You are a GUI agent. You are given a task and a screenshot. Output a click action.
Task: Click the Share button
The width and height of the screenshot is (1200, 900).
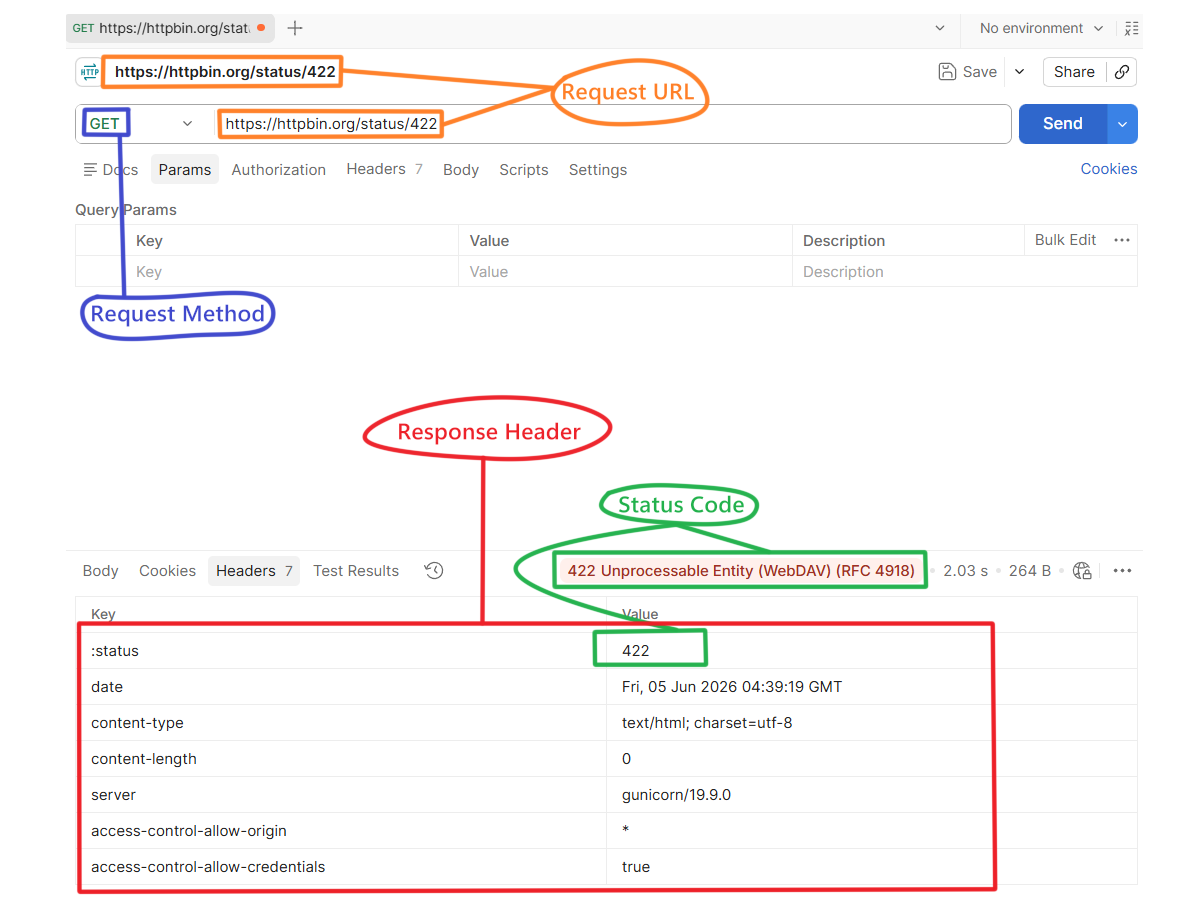click(x=1074, y=72)
